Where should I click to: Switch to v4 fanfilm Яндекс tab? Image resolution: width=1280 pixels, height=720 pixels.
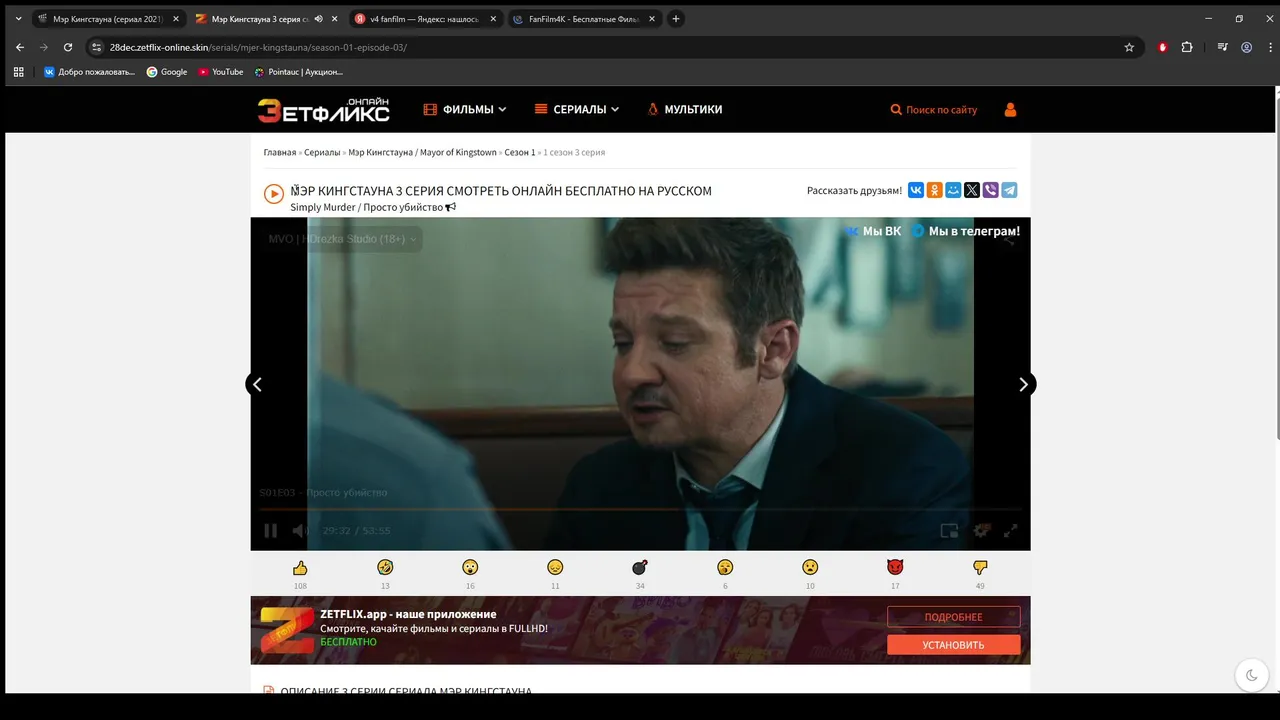[x=424, y=19]
